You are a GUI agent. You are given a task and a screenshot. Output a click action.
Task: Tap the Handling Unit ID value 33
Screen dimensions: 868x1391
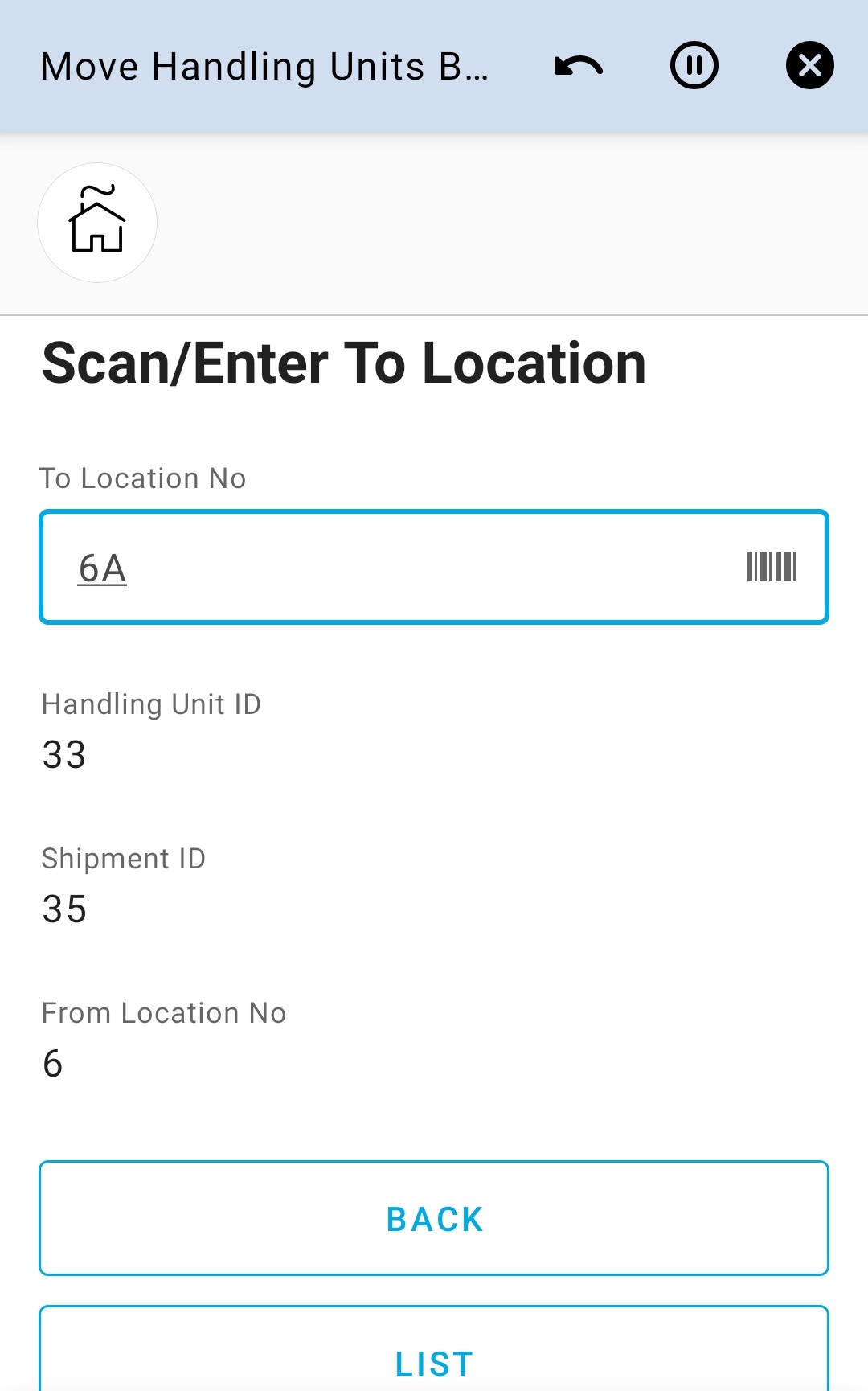(64, 754)
